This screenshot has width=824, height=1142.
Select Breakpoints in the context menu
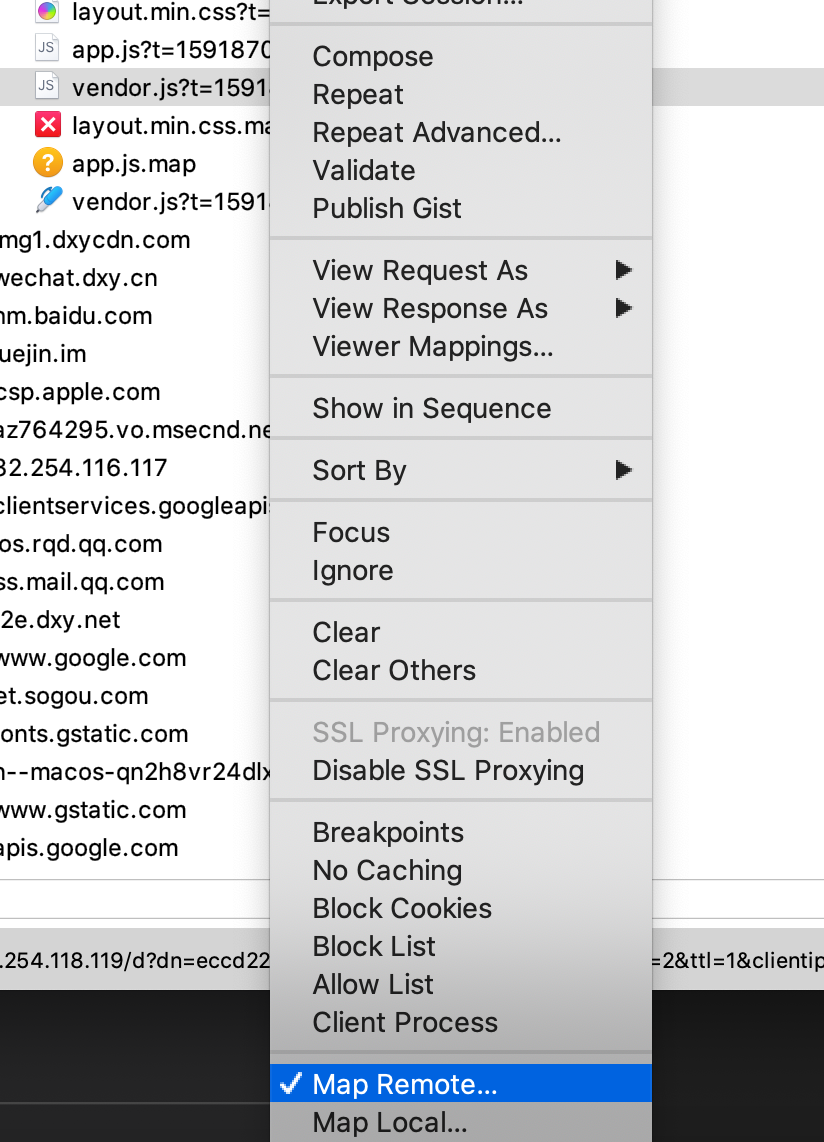coord(388,833)
